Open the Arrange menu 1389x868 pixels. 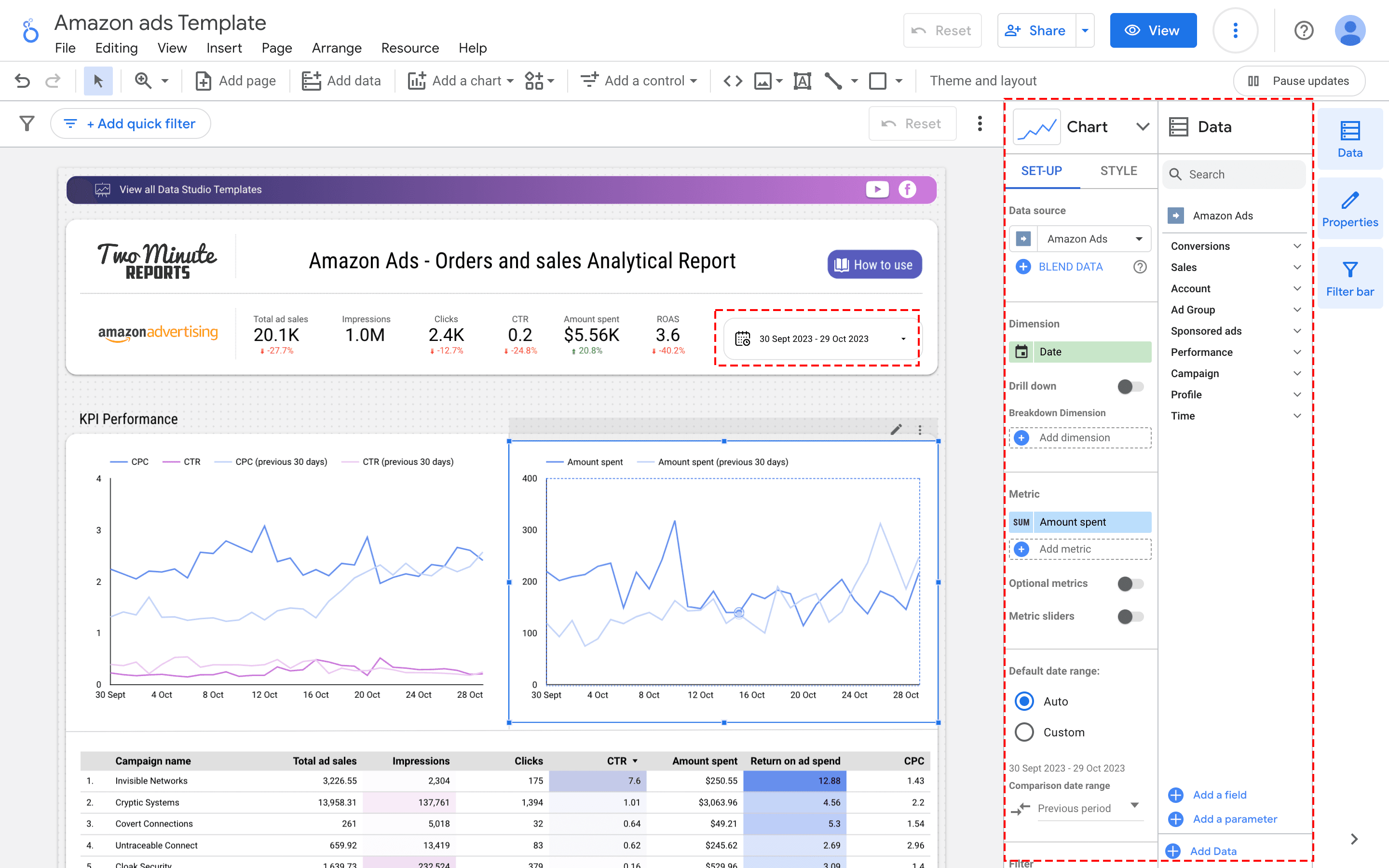pos(336,48)
